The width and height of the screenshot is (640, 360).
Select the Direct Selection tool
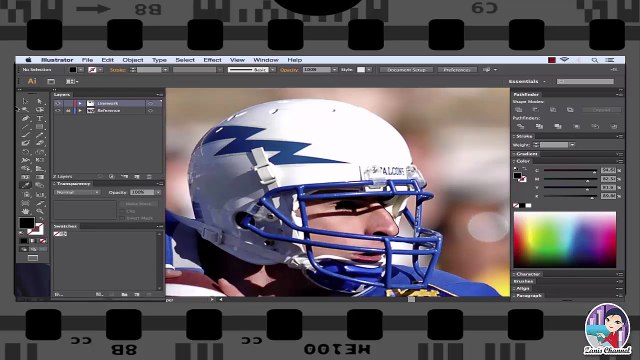40,101
